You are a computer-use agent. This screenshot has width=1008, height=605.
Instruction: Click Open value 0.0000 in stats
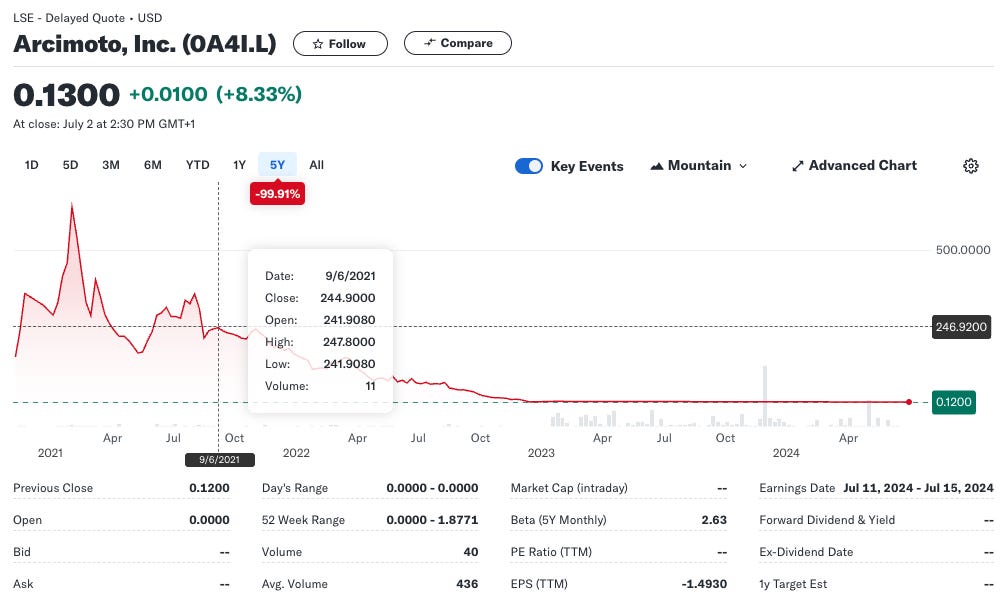tap(209, 520)
